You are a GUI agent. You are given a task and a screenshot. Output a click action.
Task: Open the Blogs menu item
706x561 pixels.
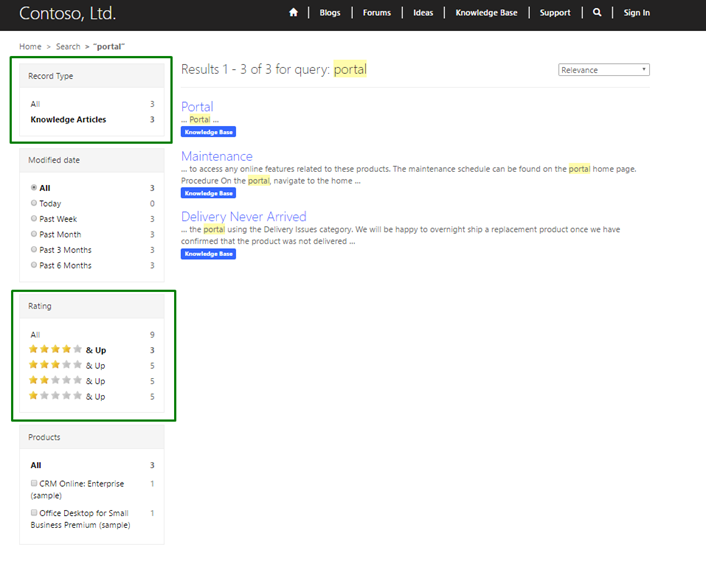[330, 13]
